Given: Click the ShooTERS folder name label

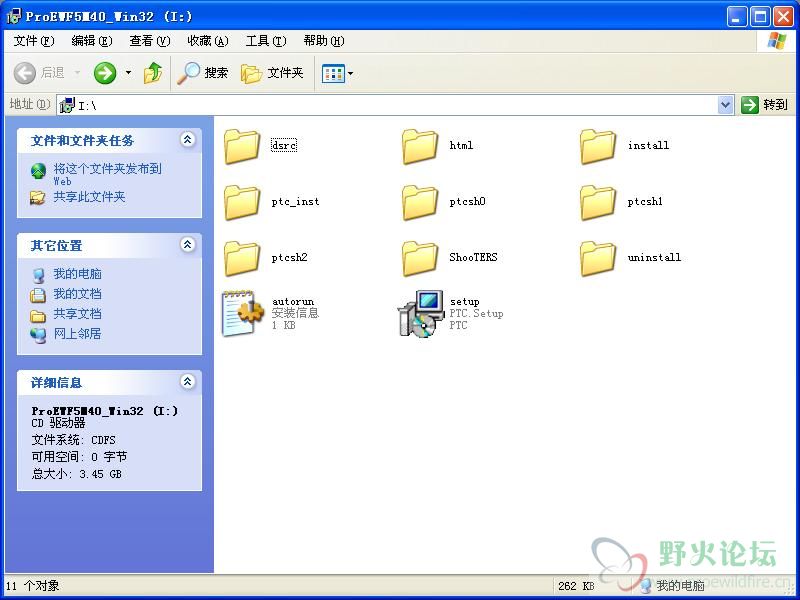Looking at the screenshot, I should (473, 257).
